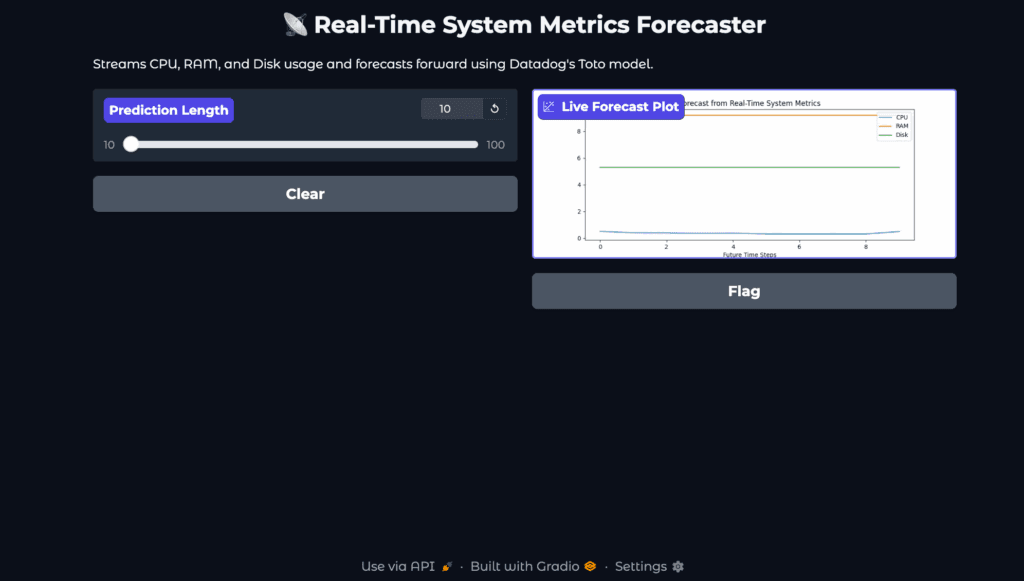The width and height of the screenshot is (1024, 581).
Task: Open the Settings link in the footer
Action: [641, 567]
